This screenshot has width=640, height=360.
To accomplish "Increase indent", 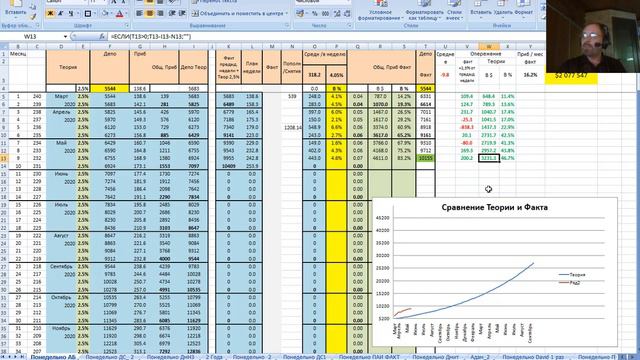I will [x=182, y=13].
